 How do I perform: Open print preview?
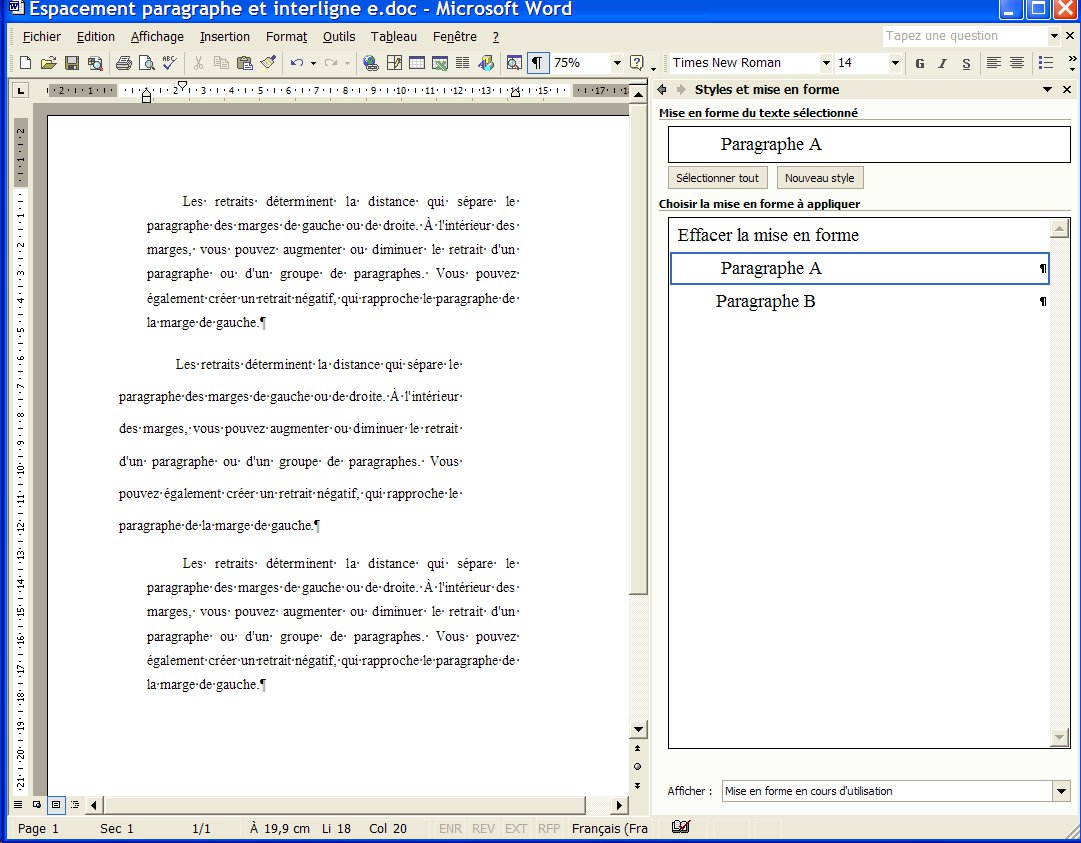click(146, 63)
